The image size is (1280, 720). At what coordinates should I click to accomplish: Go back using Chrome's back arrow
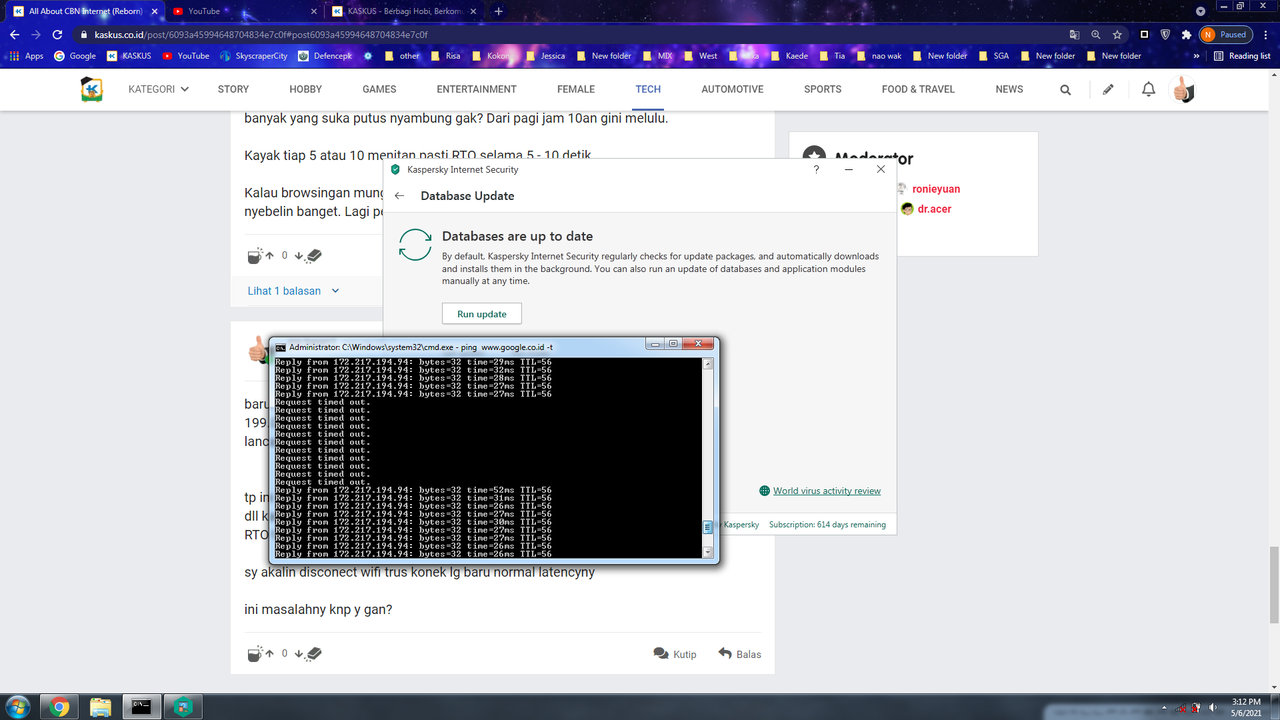[15, 34]
